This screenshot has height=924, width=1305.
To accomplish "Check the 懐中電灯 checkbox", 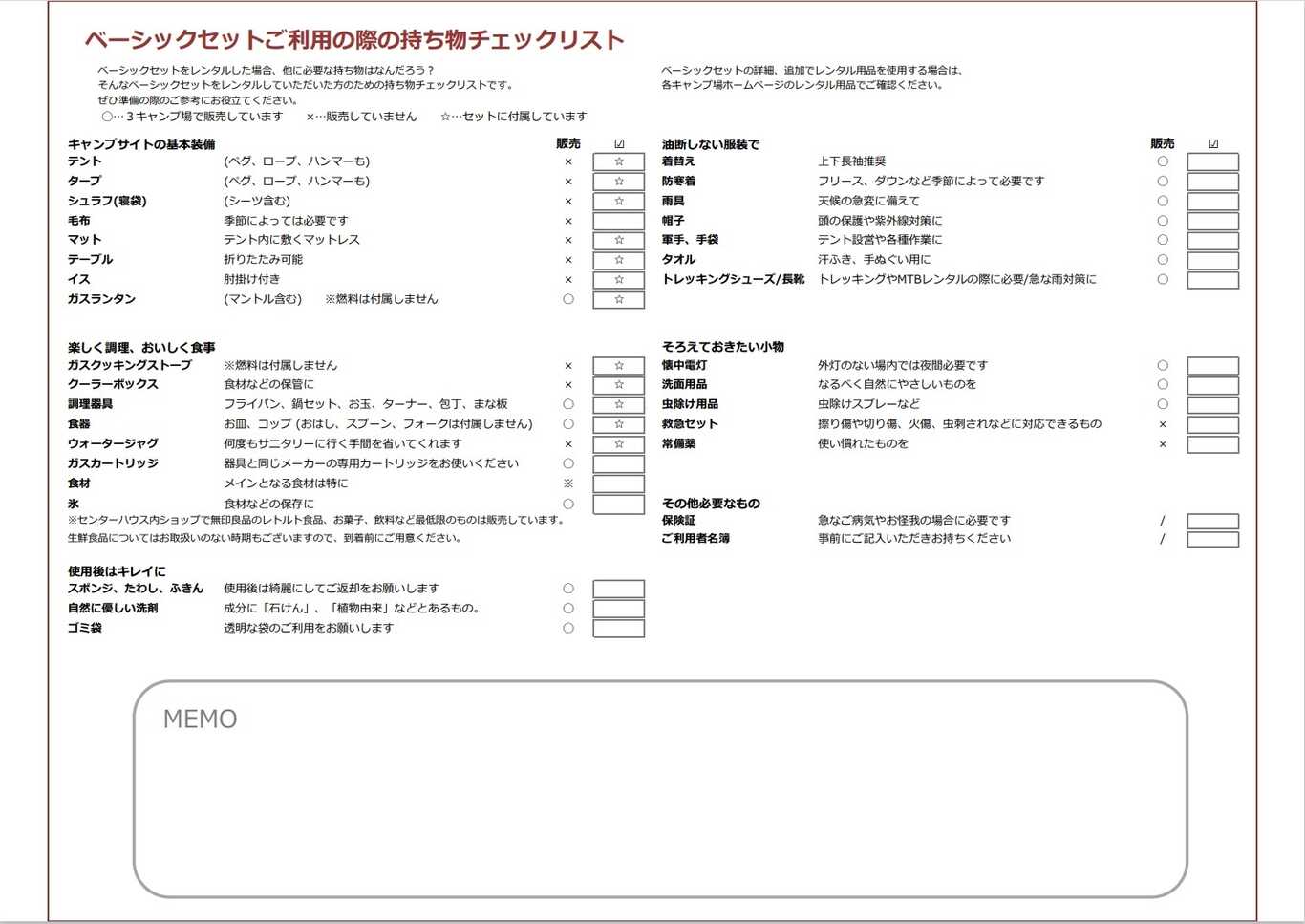I will pos(1212,366).
